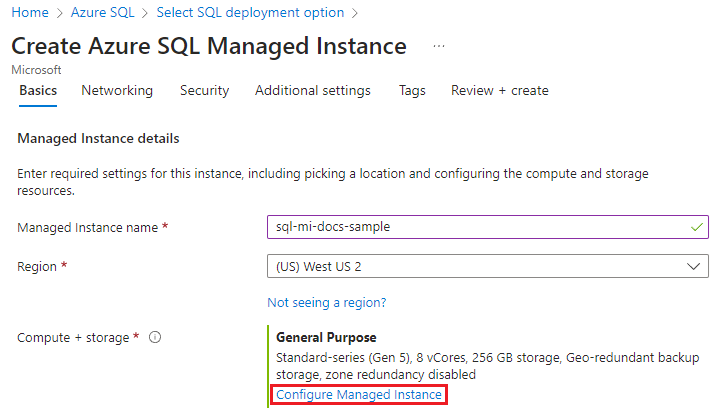
Task: Open the Tags tab
Action: [412, 90]
